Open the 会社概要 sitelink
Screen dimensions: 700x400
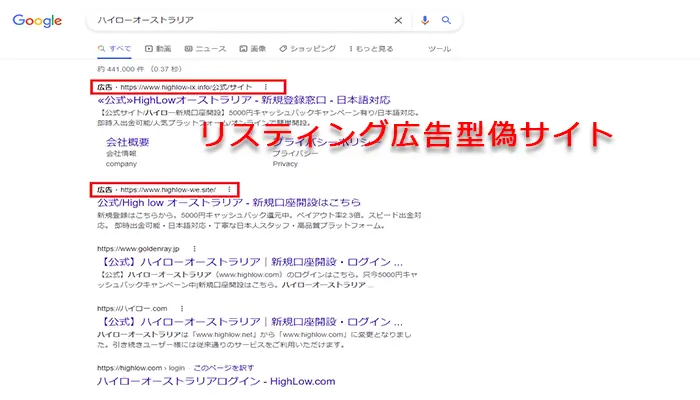point(127,142)
